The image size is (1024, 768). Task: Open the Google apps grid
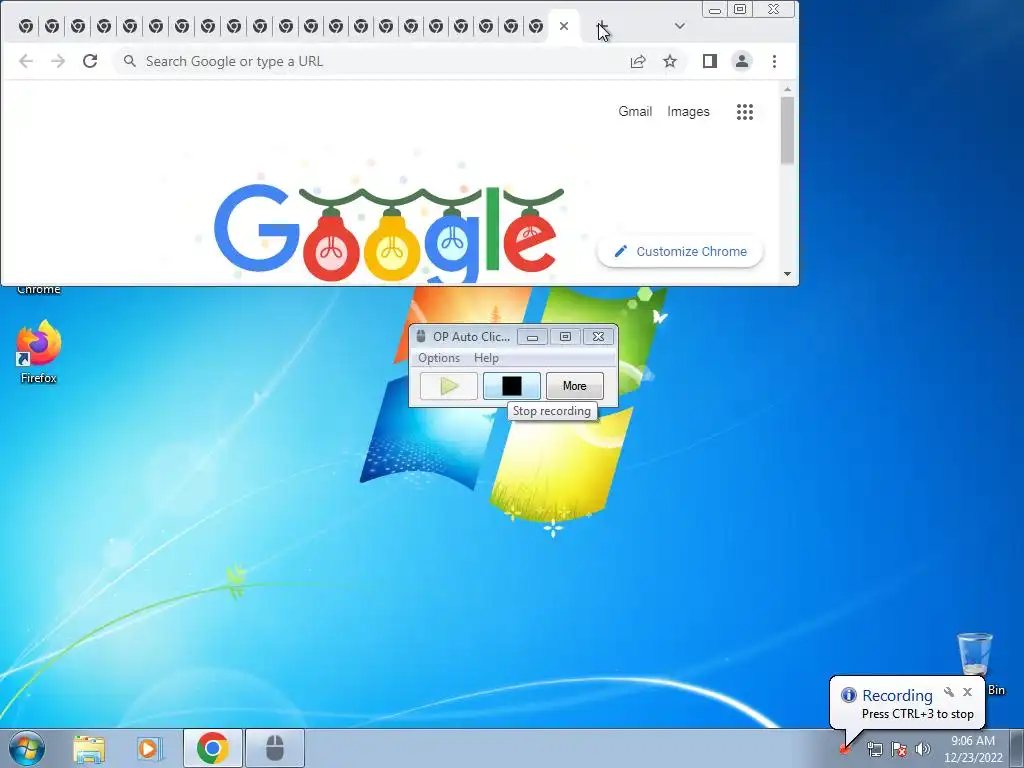point(745,112)
